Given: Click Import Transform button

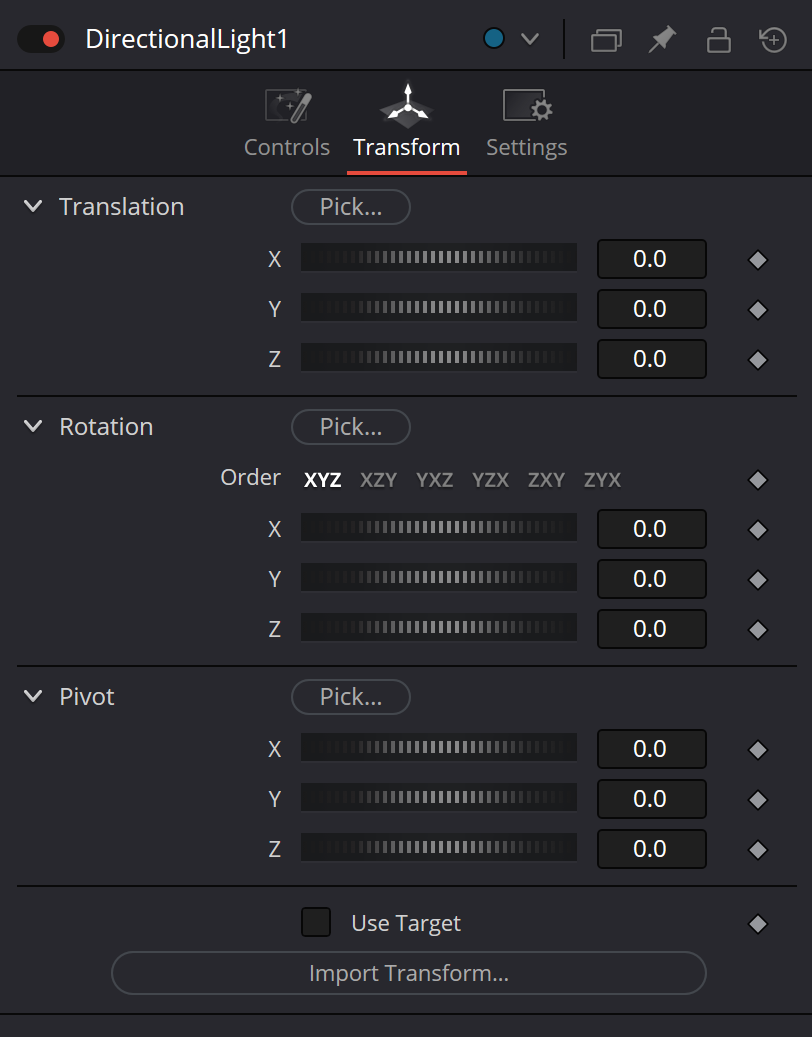Looking at the screenshot, I should coord(409,973).
